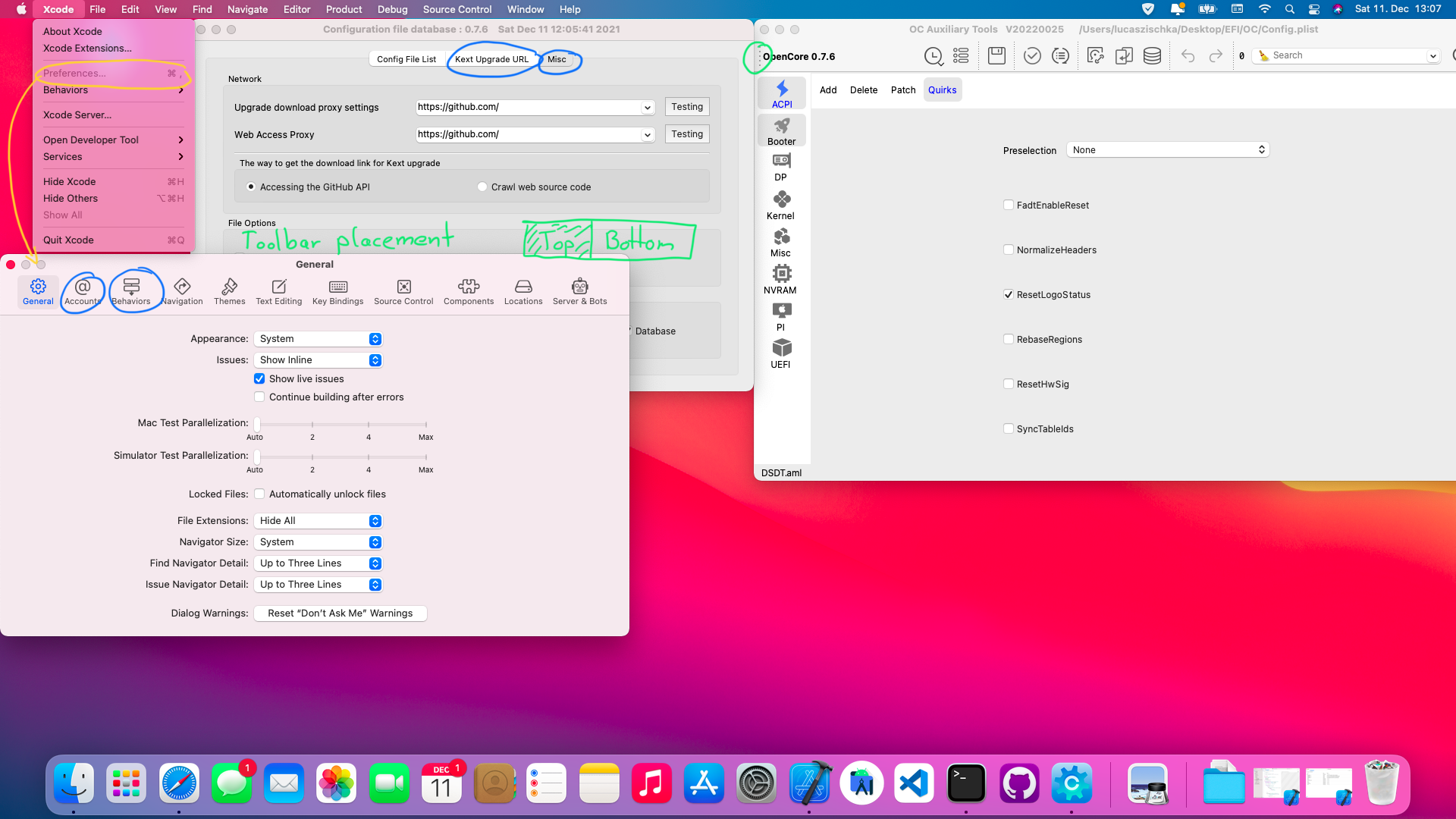Switch to the Config File List tab

click(x=406, y=59)
